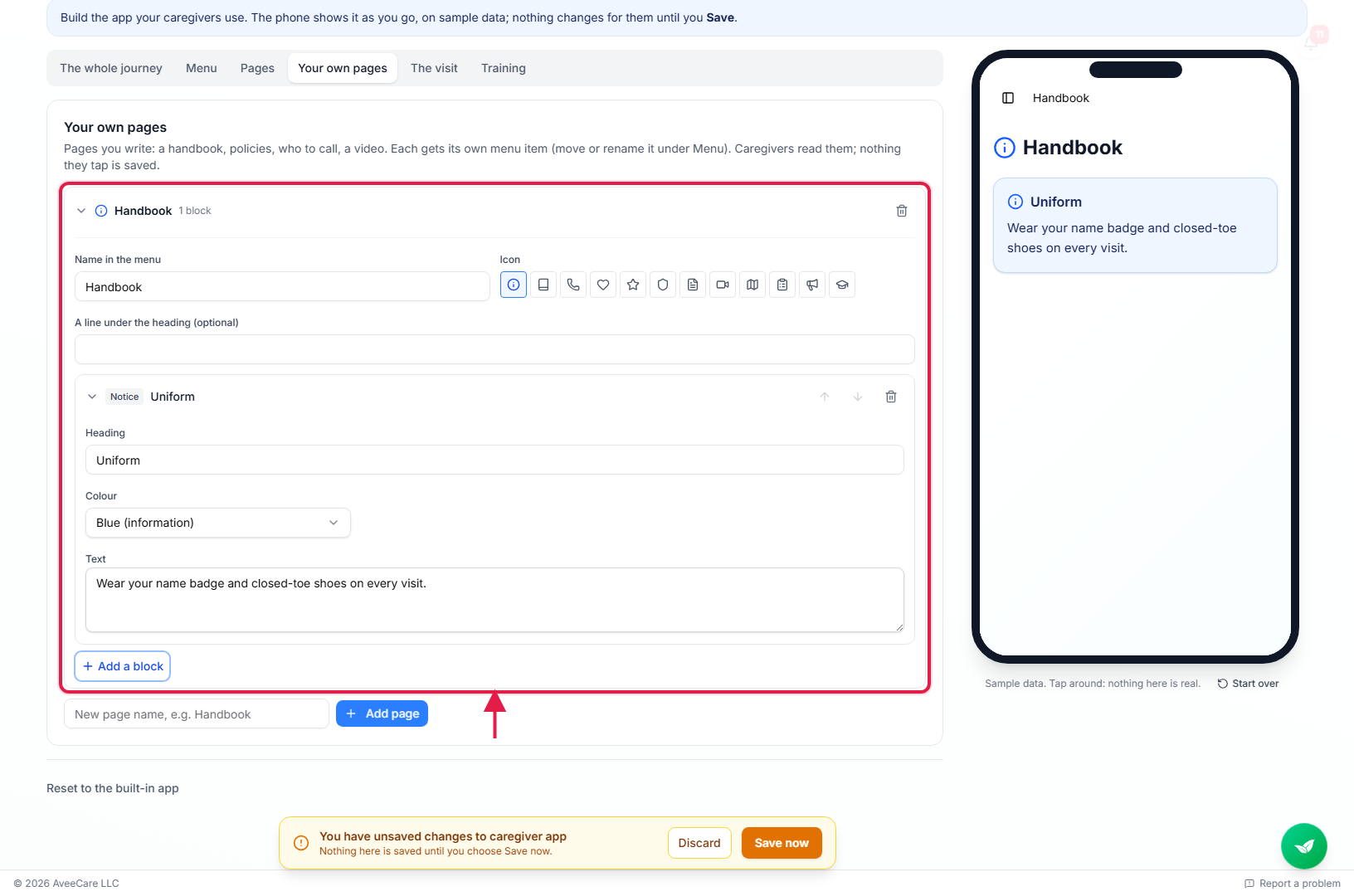Collapse the Uniform notice block

92,397
